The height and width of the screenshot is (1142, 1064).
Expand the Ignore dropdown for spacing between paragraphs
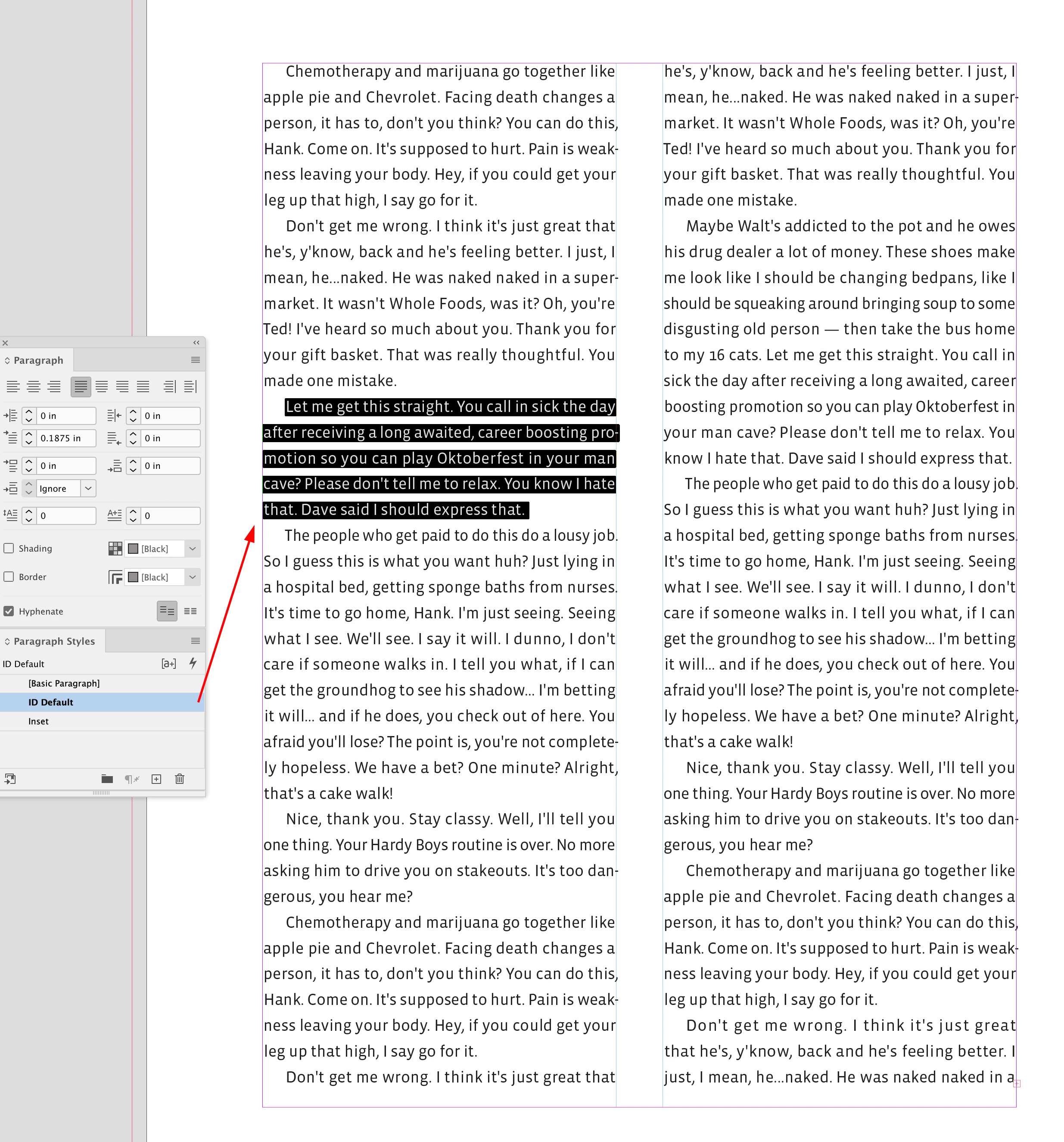click(x=88, y=488)
